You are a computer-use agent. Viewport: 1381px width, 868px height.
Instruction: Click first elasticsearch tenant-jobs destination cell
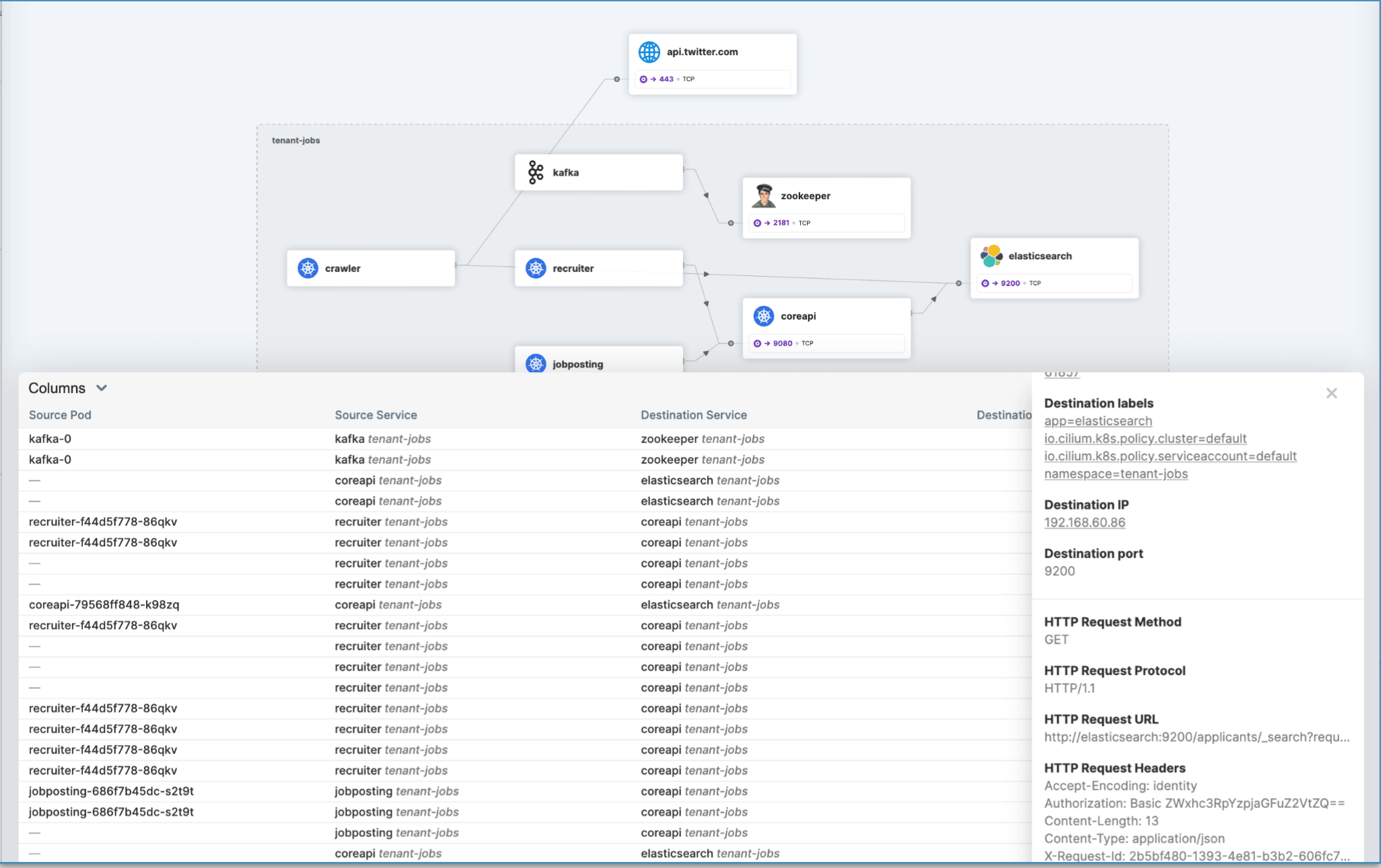[x=710, y=480]
